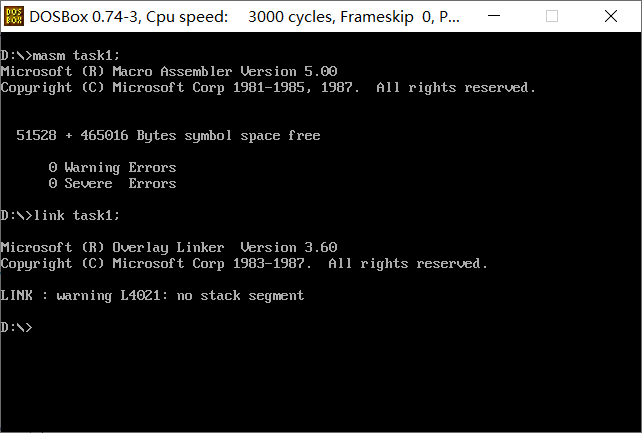
Task: Click the '0 Severe Errors' line
Action: point(113,183)
